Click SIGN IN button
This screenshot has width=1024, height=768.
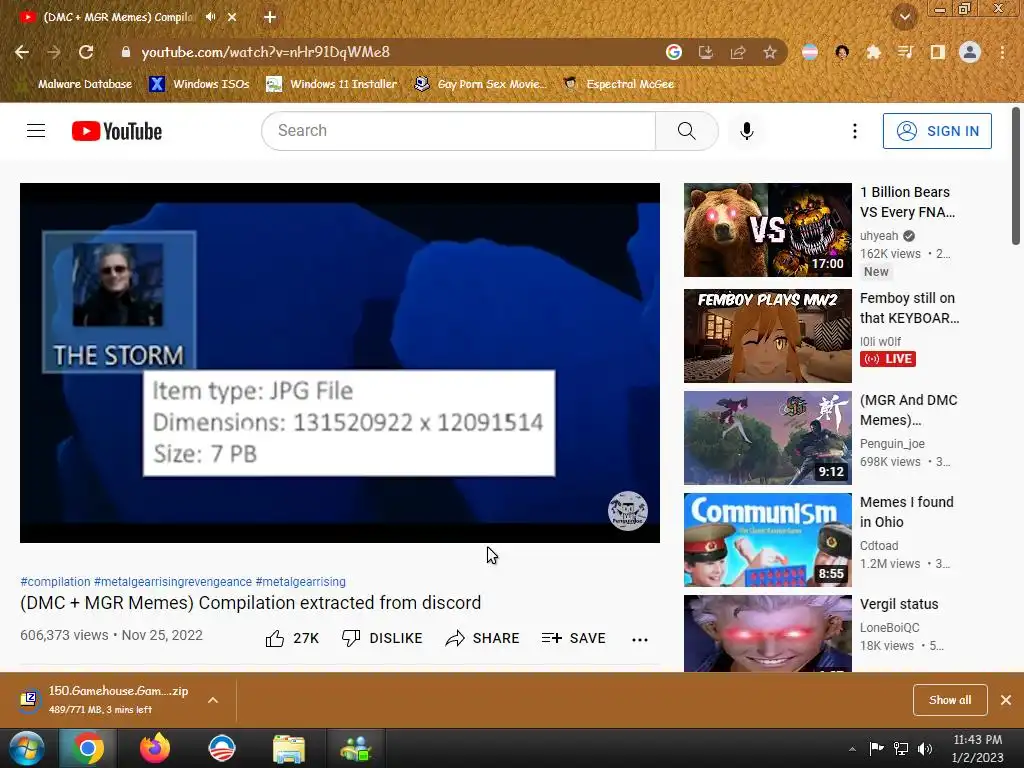pyautogui.click(x=937, y=131)
